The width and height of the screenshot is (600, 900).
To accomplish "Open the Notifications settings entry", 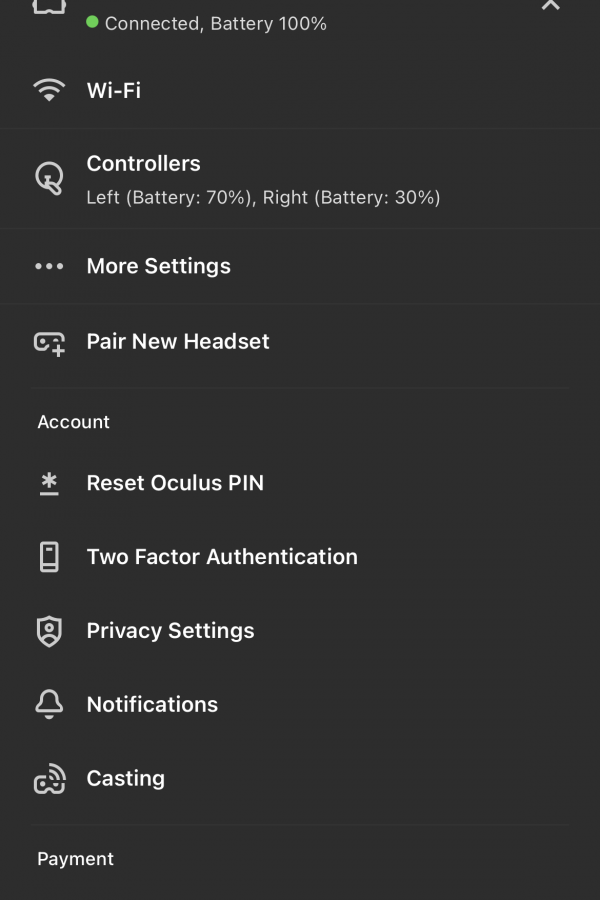I will click(300, 704).
